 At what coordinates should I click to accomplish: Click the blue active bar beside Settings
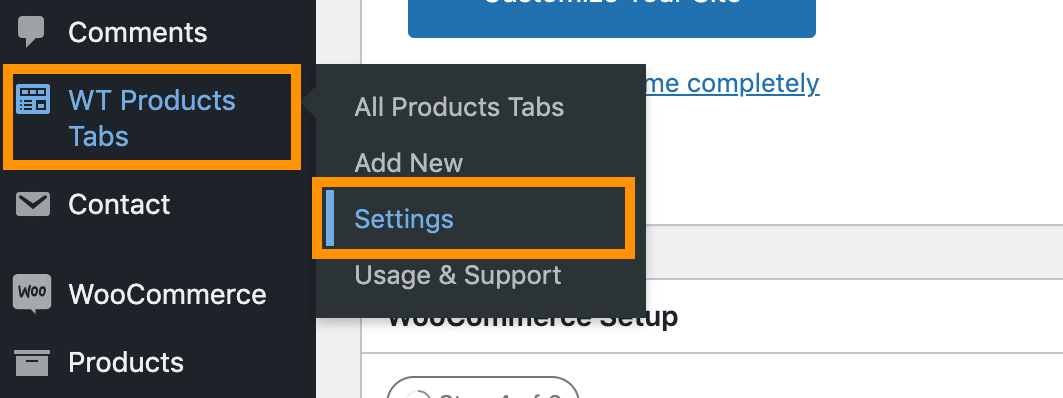[329, 218]
